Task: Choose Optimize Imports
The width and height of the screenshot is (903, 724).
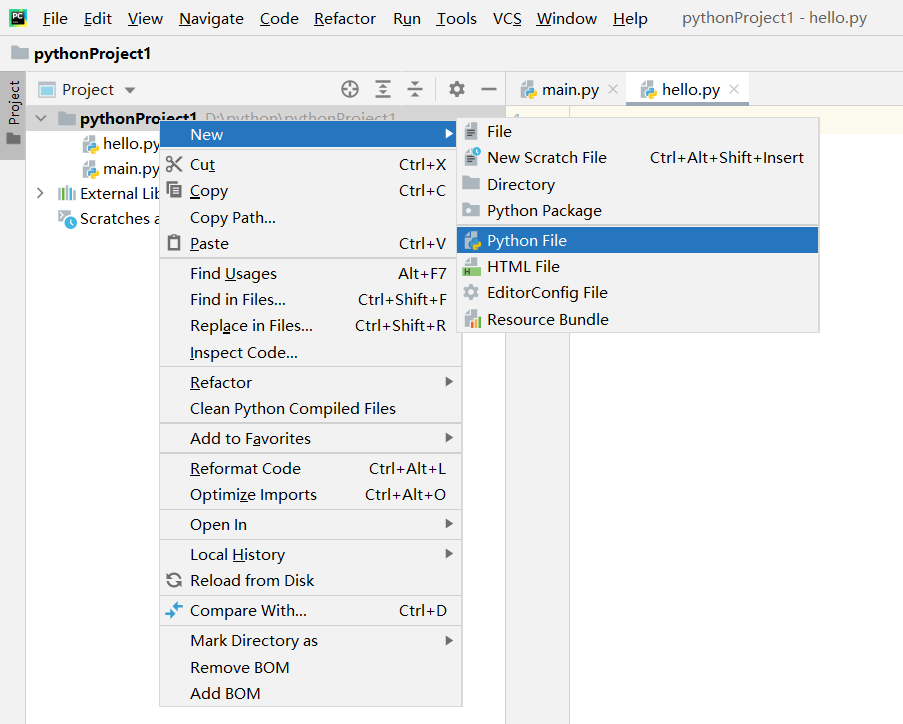Action: [x=310, y=494]
